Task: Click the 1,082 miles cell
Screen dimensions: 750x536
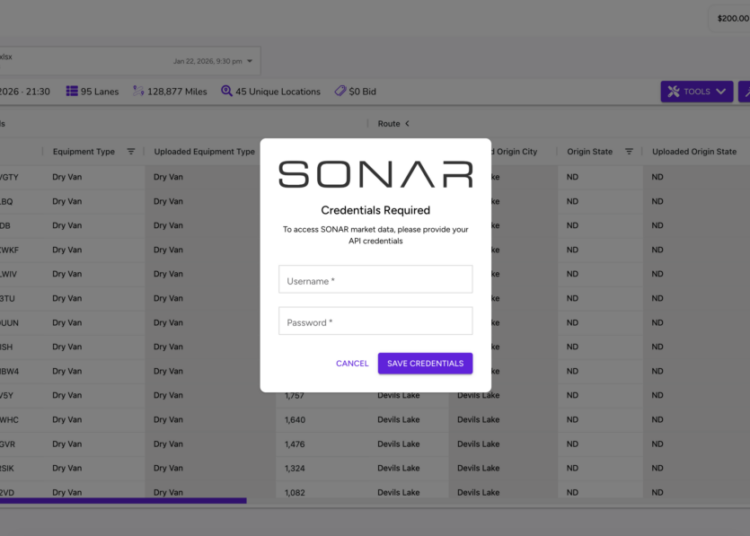Action: point(295,492)
